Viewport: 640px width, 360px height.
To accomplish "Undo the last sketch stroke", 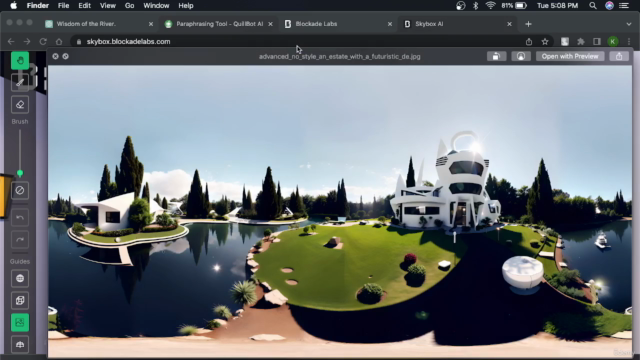I will pos(20,218).
